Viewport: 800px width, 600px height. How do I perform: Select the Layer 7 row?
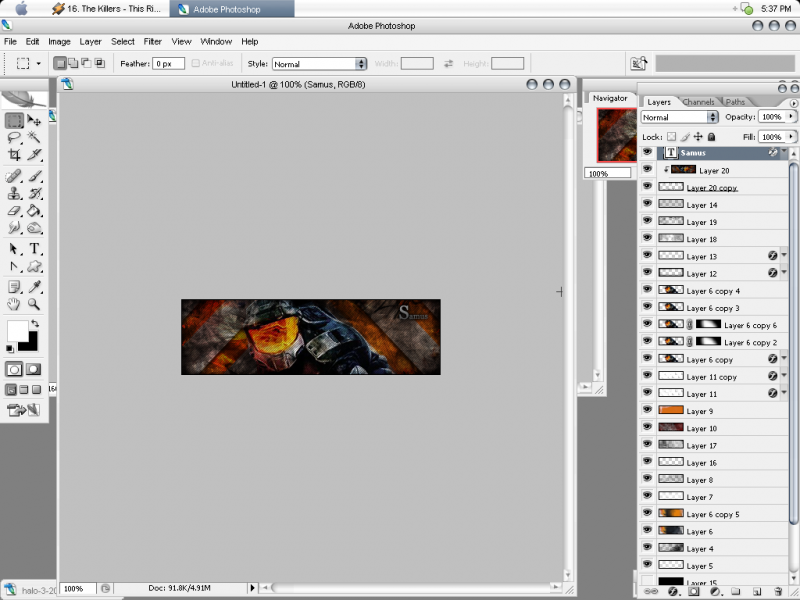pyautogui.click(x=714, y=496)
